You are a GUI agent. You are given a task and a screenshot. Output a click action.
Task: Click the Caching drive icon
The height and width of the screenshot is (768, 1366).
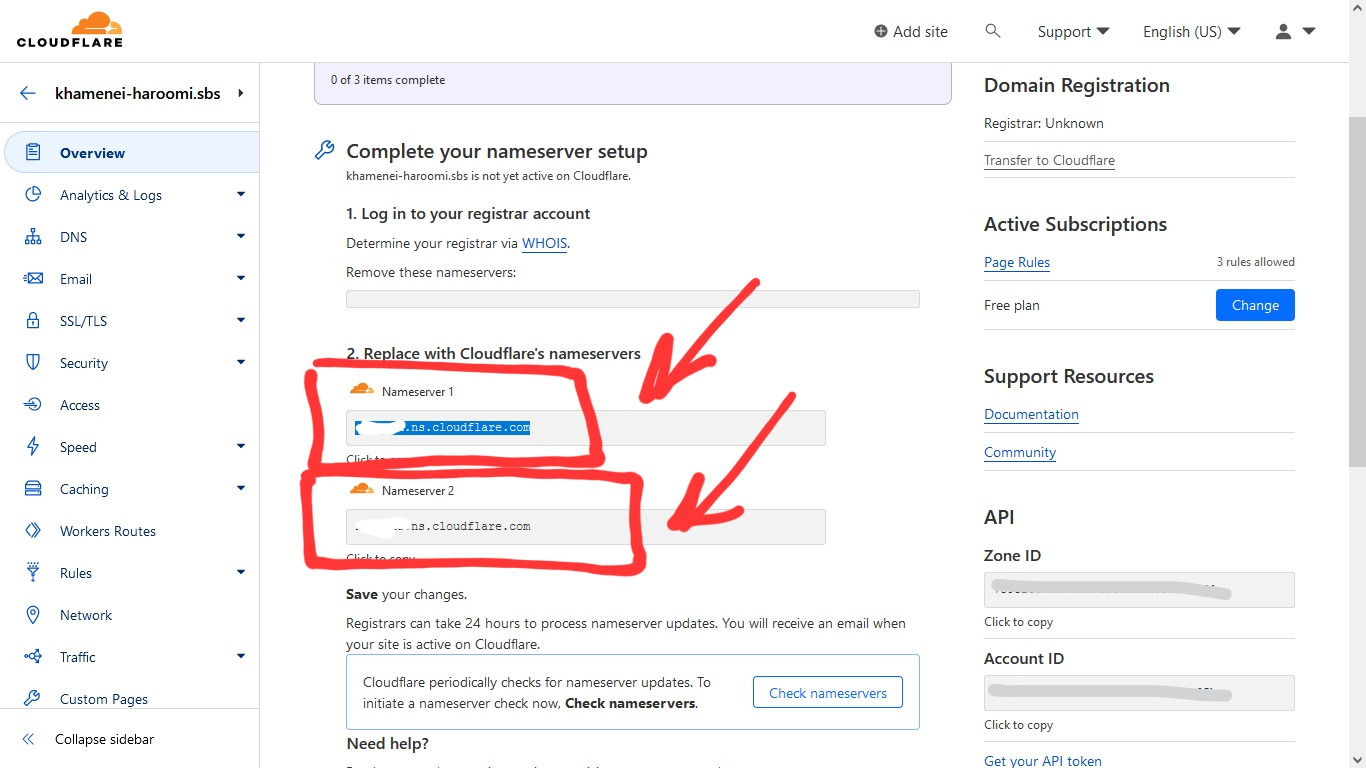33,489
